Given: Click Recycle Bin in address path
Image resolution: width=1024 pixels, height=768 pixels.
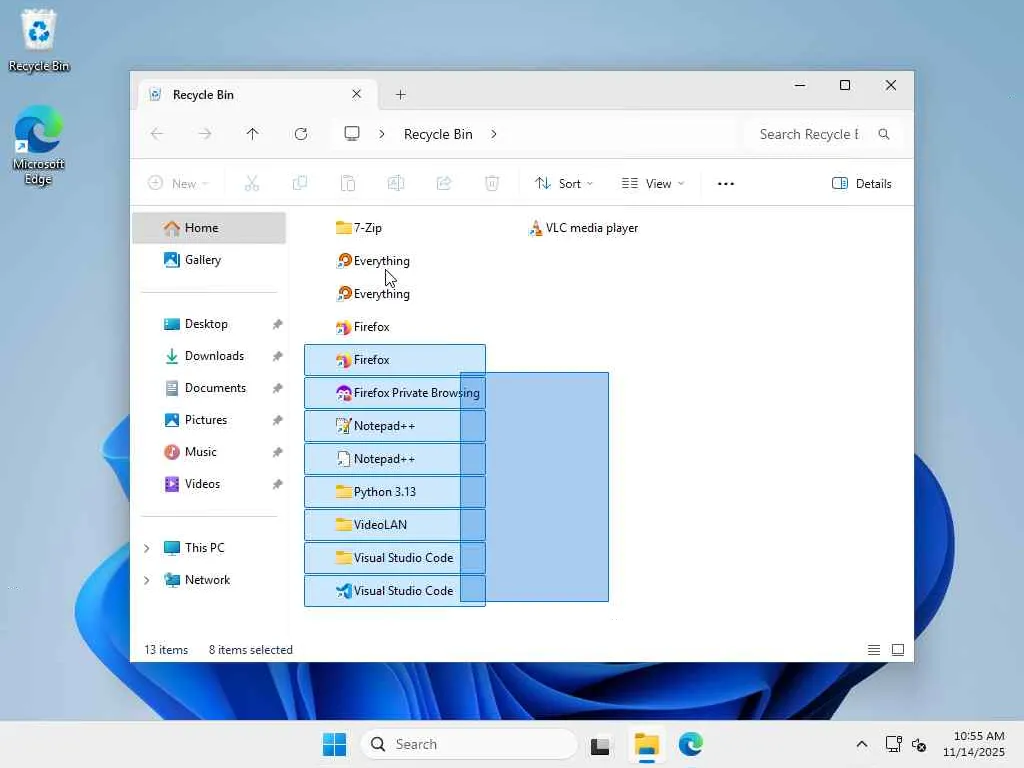Looking at the screenshot, I should pos(438,134).
